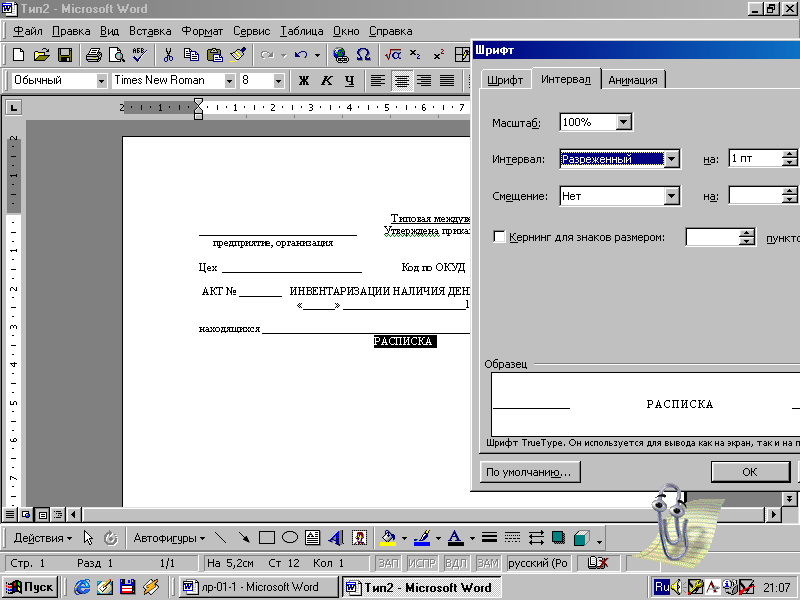
Task: Toggle underline (Ч) formatting
Action: (x=349, y=81)
